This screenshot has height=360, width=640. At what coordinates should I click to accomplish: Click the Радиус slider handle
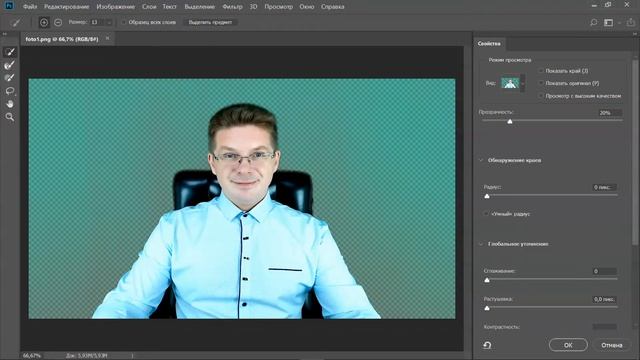tap(487, 196)
